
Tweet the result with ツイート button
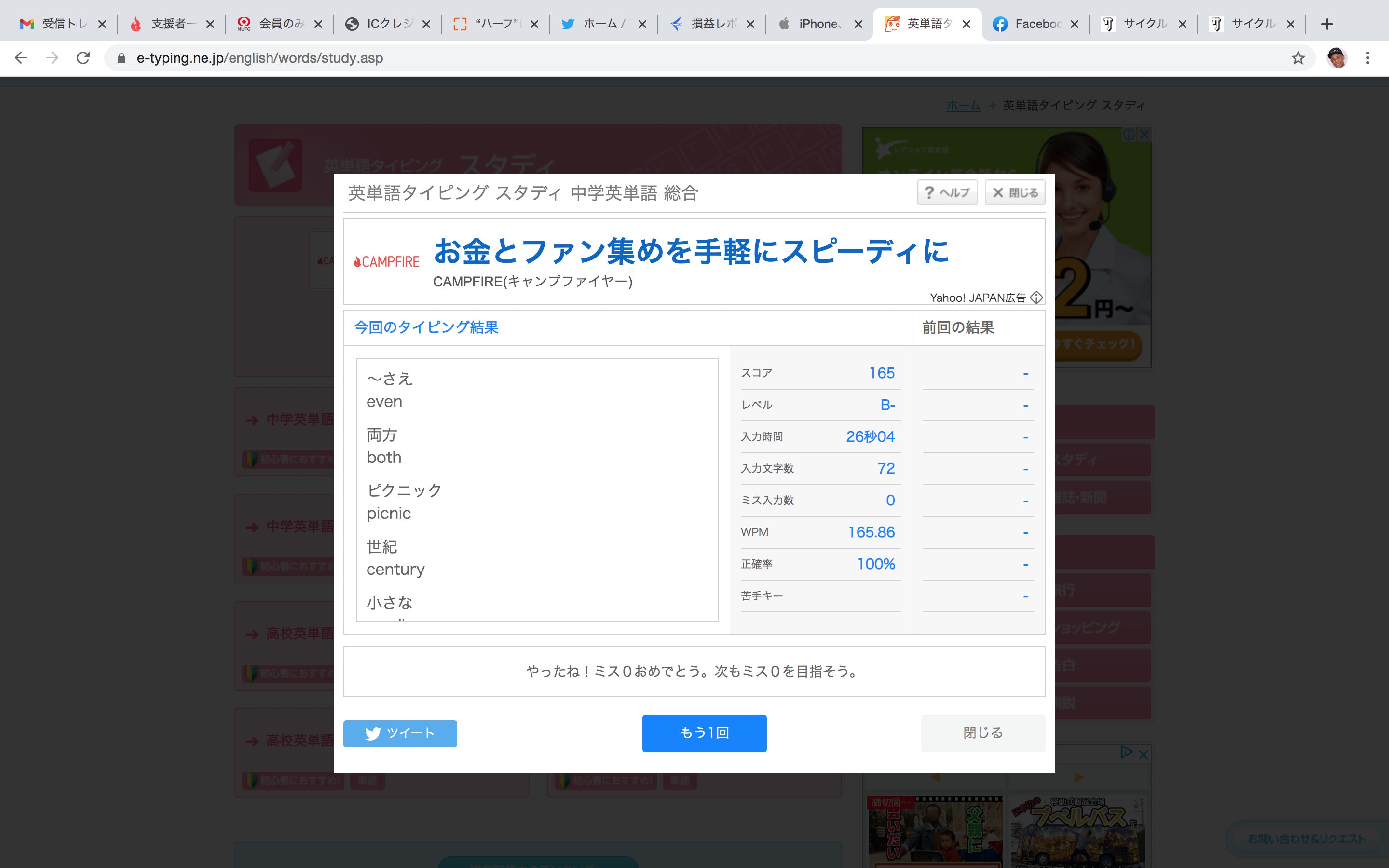[x=400, y=733]
